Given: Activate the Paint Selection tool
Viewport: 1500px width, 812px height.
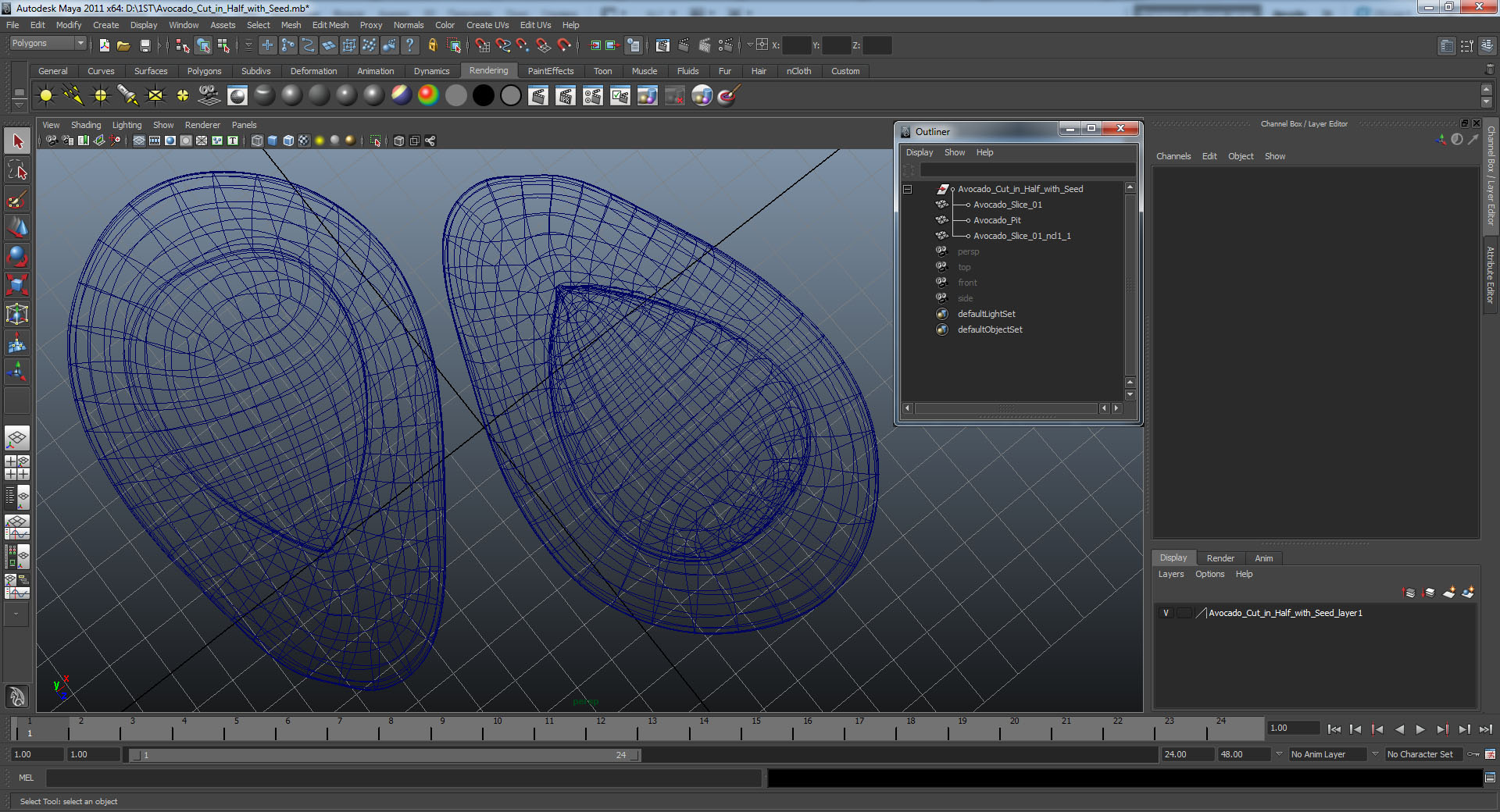Looking at the screenshot, I should pyautogui.click(x=17, y=199).
